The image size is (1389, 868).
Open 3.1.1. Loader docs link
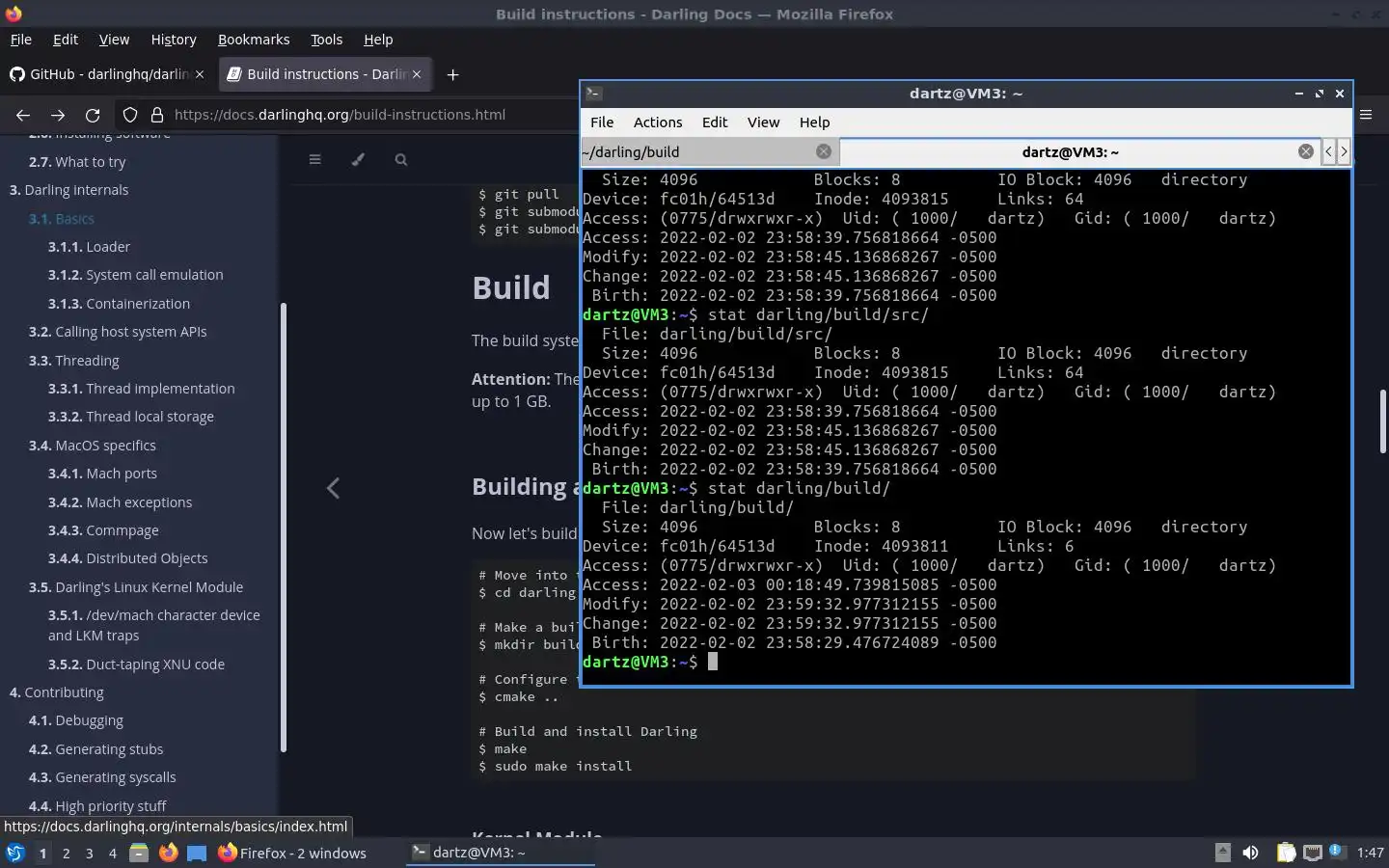coord(89,247)
